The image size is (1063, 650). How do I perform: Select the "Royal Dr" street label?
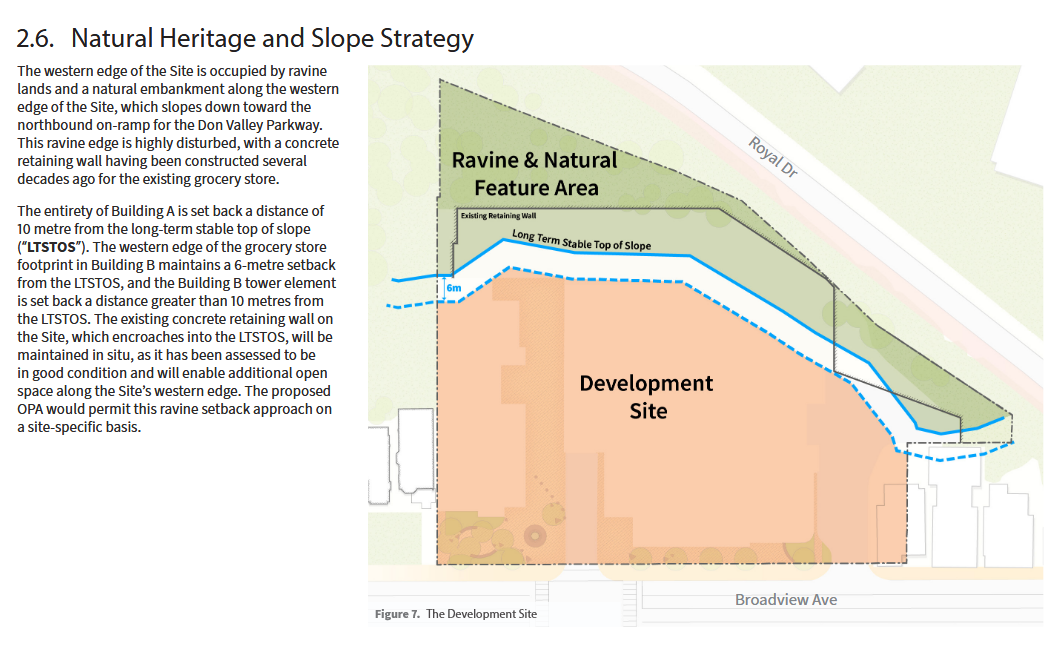click(775, 158)
